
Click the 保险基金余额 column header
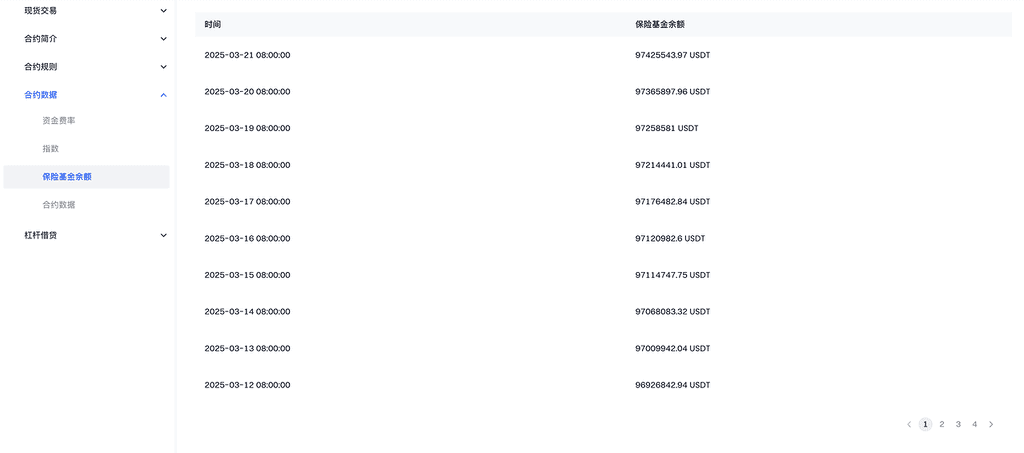tap(660, 23)
